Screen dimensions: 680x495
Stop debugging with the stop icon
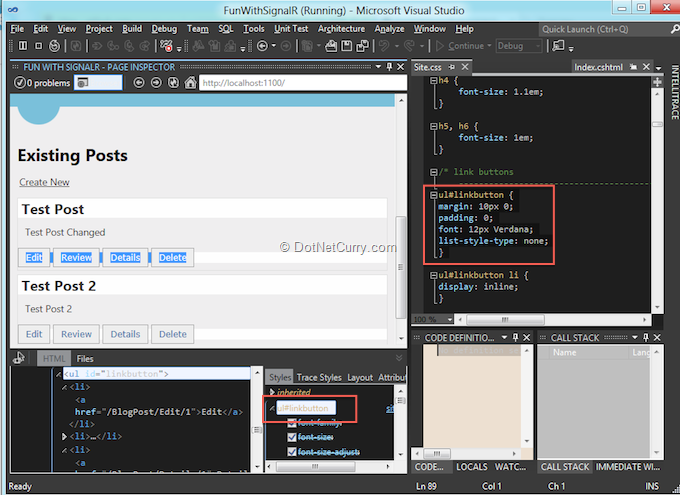pos(39,46)
